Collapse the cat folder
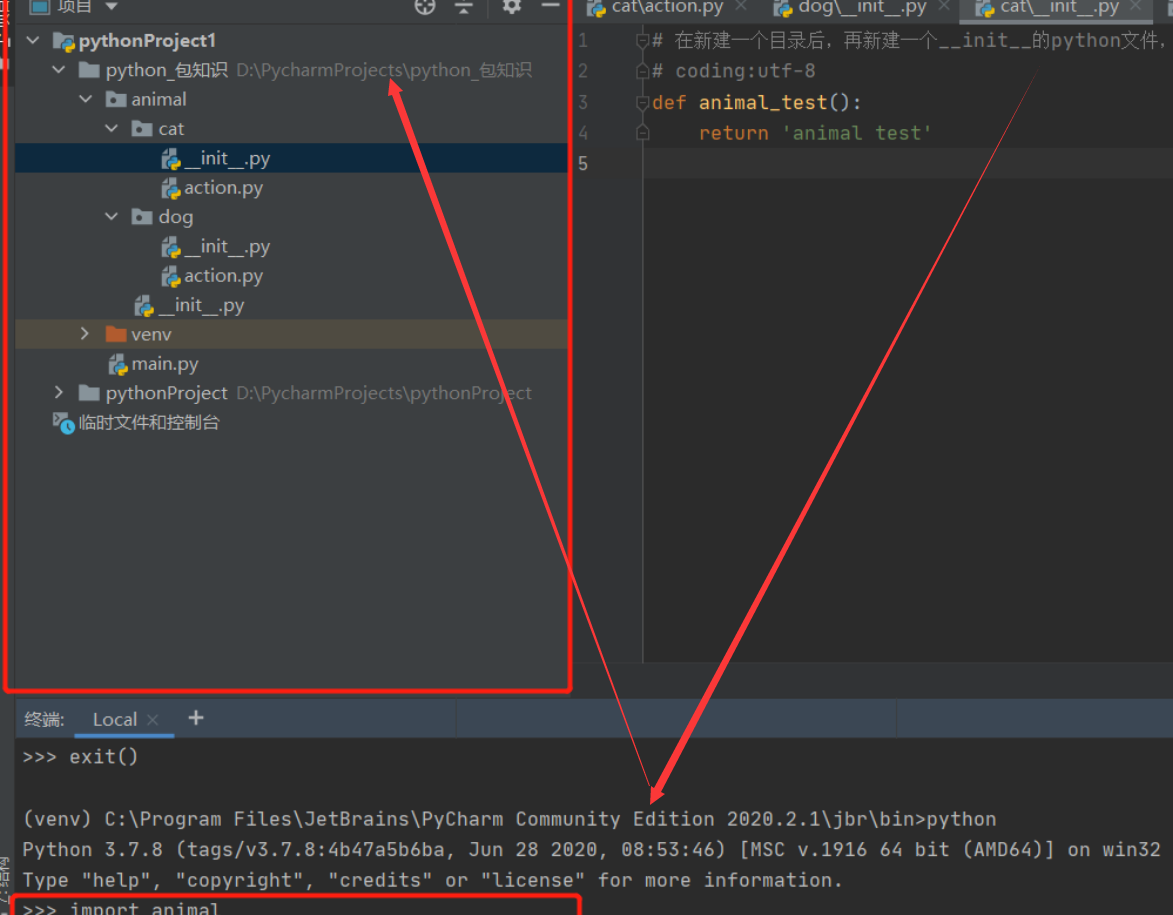 point(111,129)
